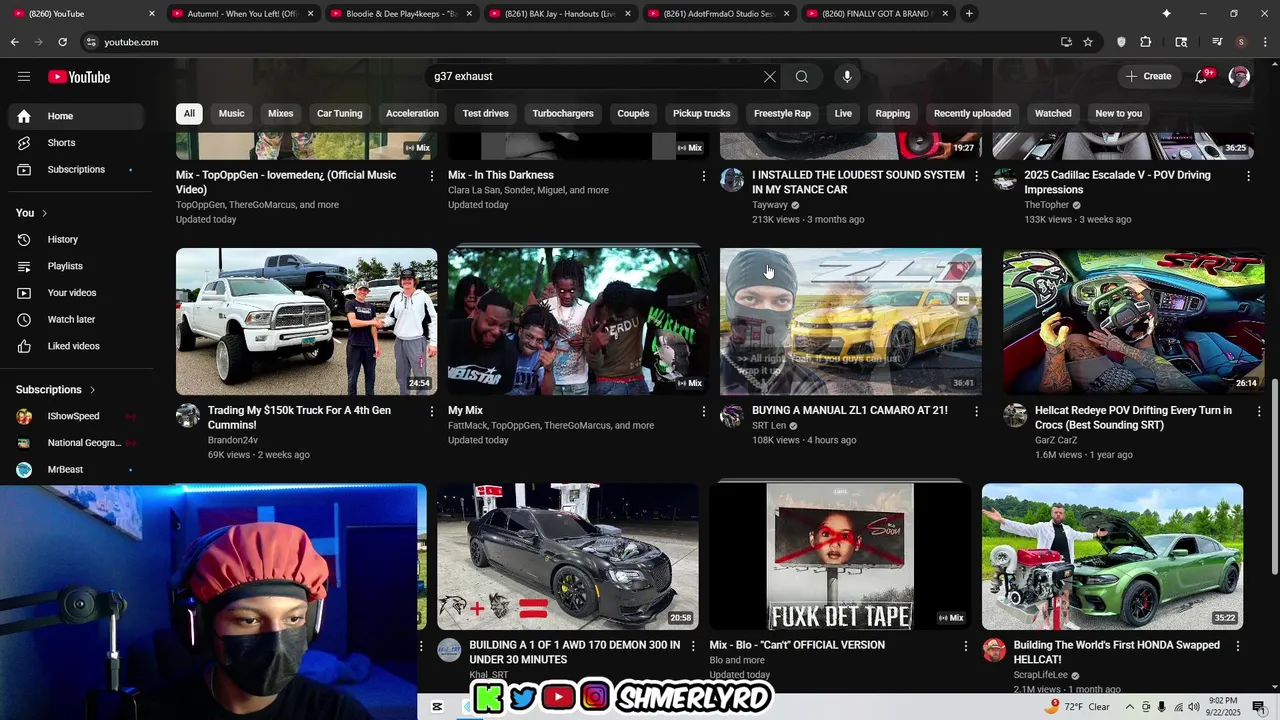Click the install app icon in address bar

(1066, 42)
